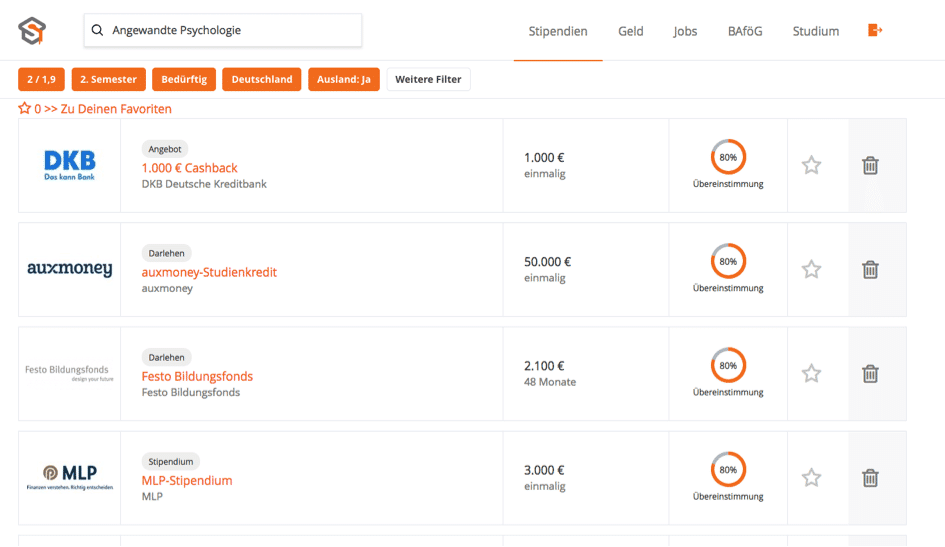Open the BAföG tab
Screen dimensions: 945x547
(745, 31)
